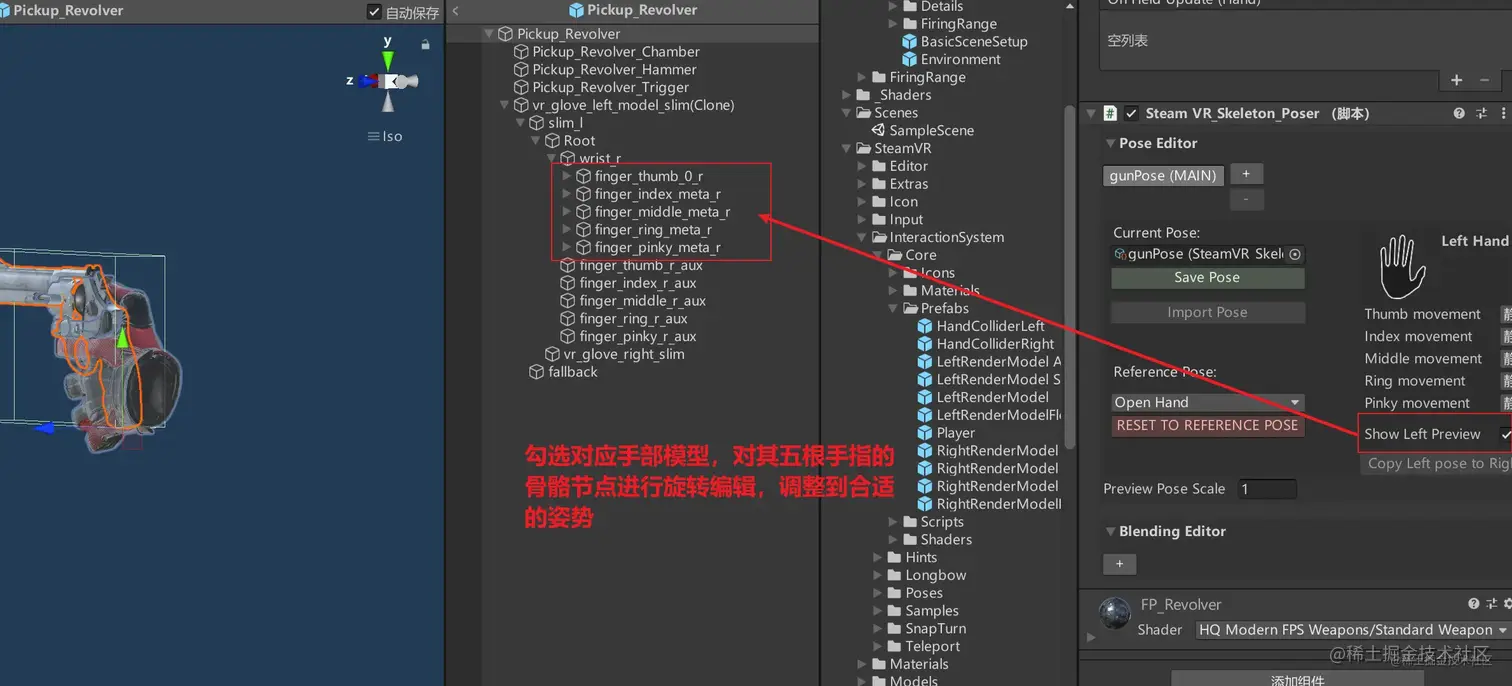Image resolution: width=1512 pixels, height=686 pixels.
Task: Toggle Iso projection mode in scene view
Action: pyautogui.click(x=385, y=136)
